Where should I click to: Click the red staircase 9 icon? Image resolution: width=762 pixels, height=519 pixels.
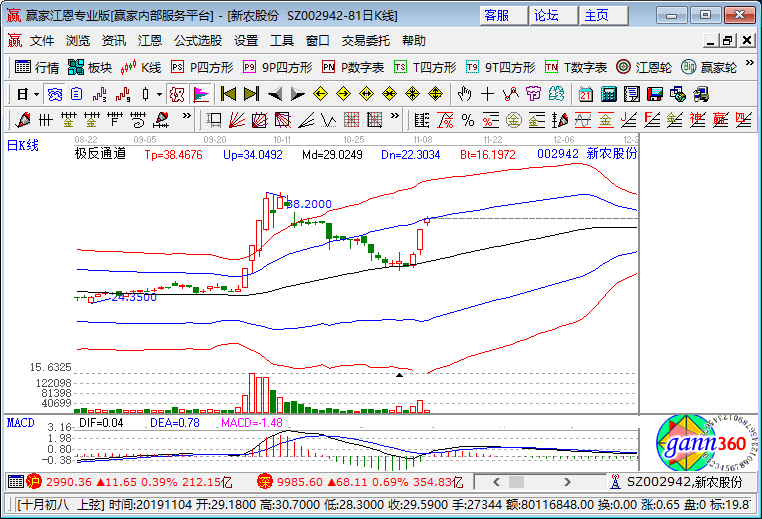[x=122, y=94]
